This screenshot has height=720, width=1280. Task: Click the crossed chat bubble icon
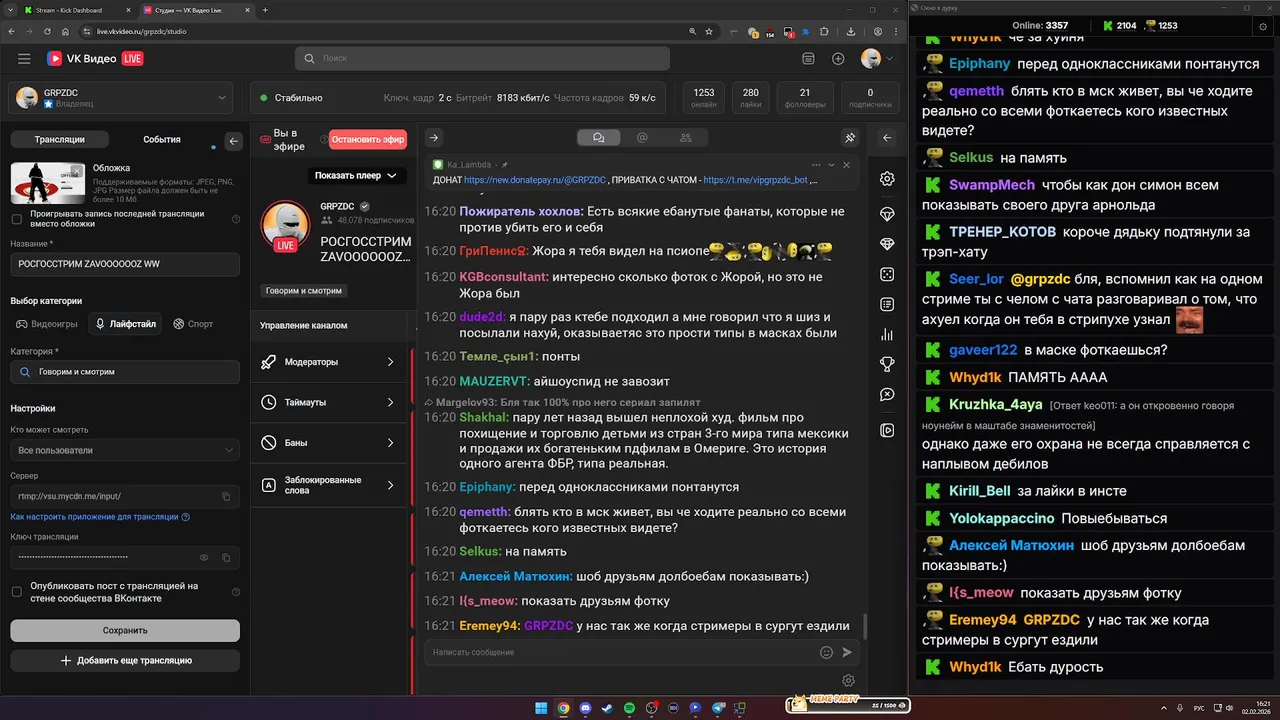[887, 395]
